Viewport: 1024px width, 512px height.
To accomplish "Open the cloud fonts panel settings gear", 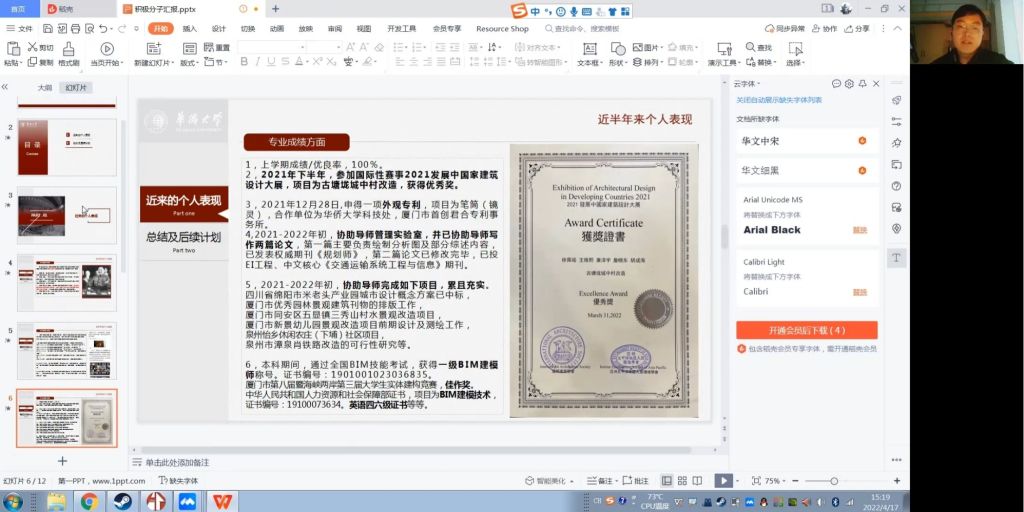I will pos(849,84).
